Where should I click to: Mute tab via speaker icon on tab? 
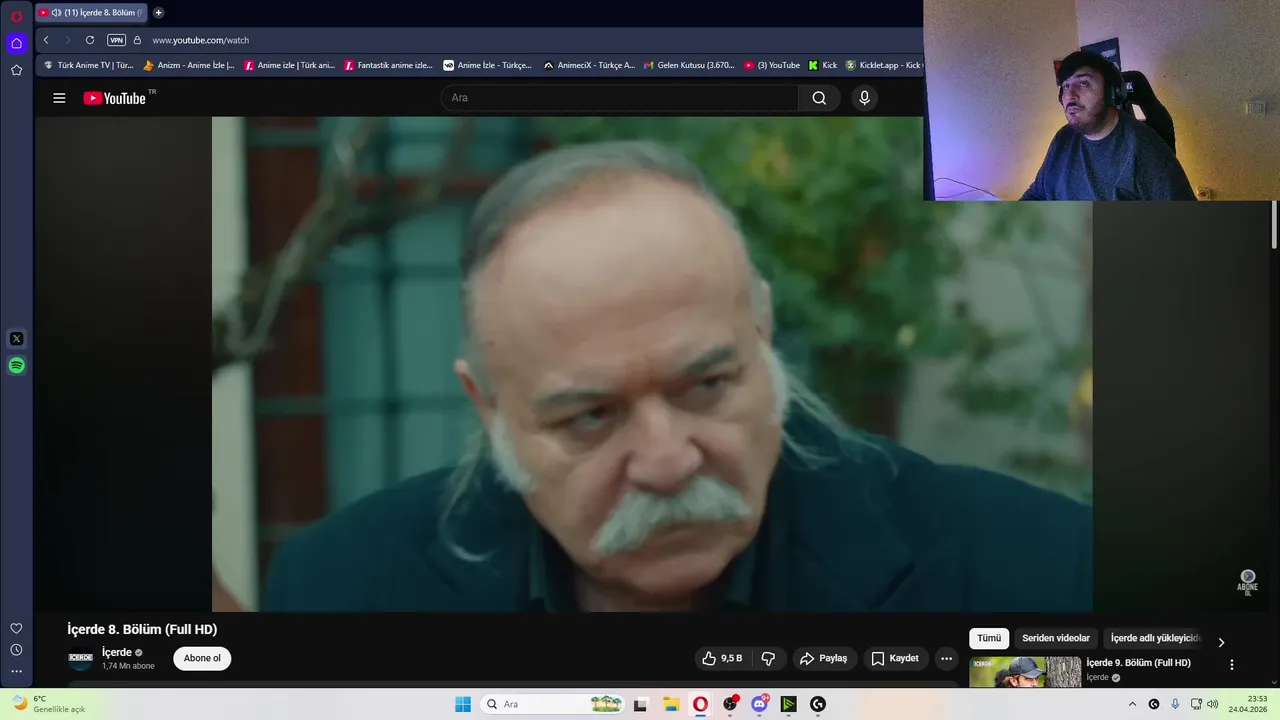pyautogui.click(x=56, y=13)
